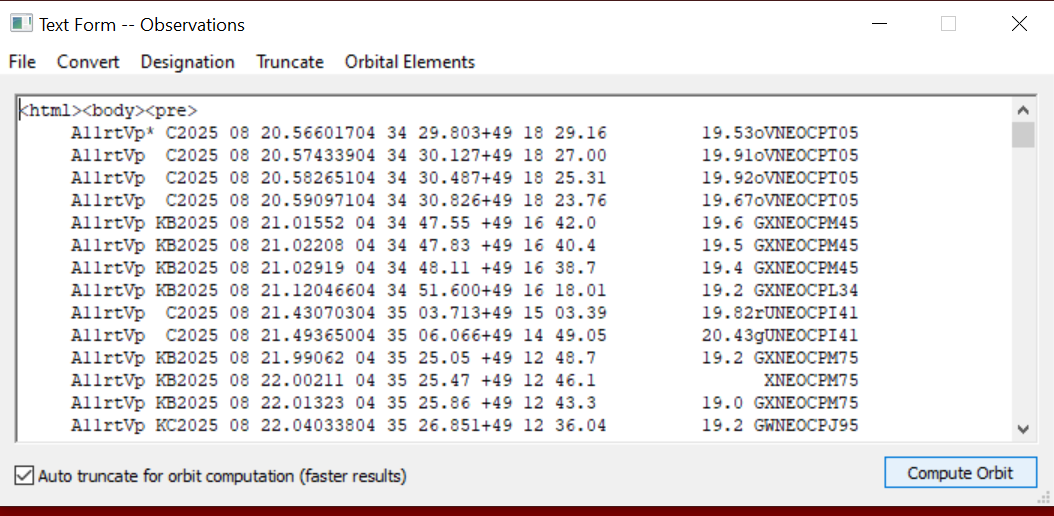This screenshot has width=1054, height=516.
Task: Open the Convert menu
Action: (x=88, y=62)
